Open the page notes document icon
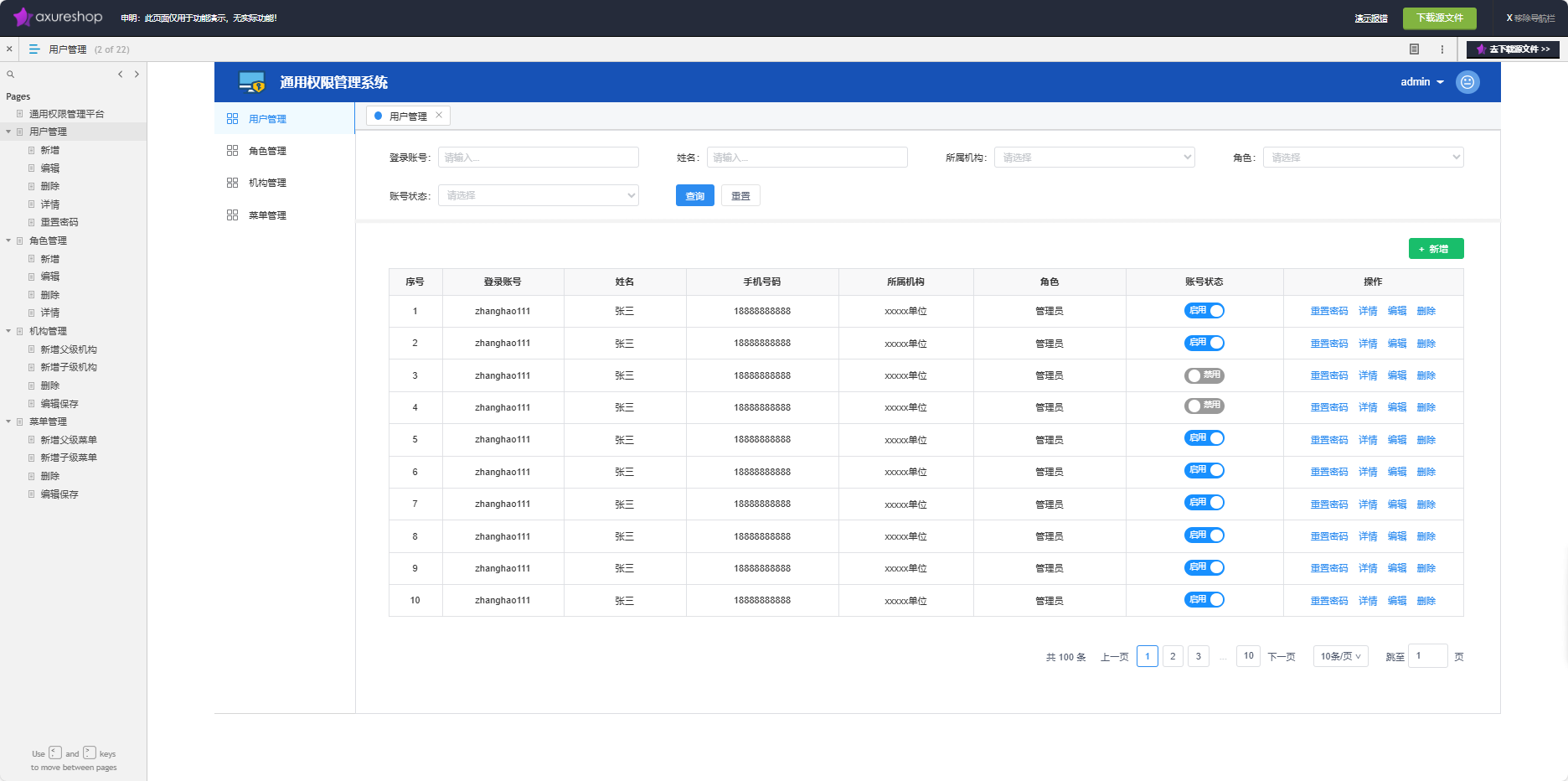This screenshot has width=1568, height=781. tap(1414, 49)
